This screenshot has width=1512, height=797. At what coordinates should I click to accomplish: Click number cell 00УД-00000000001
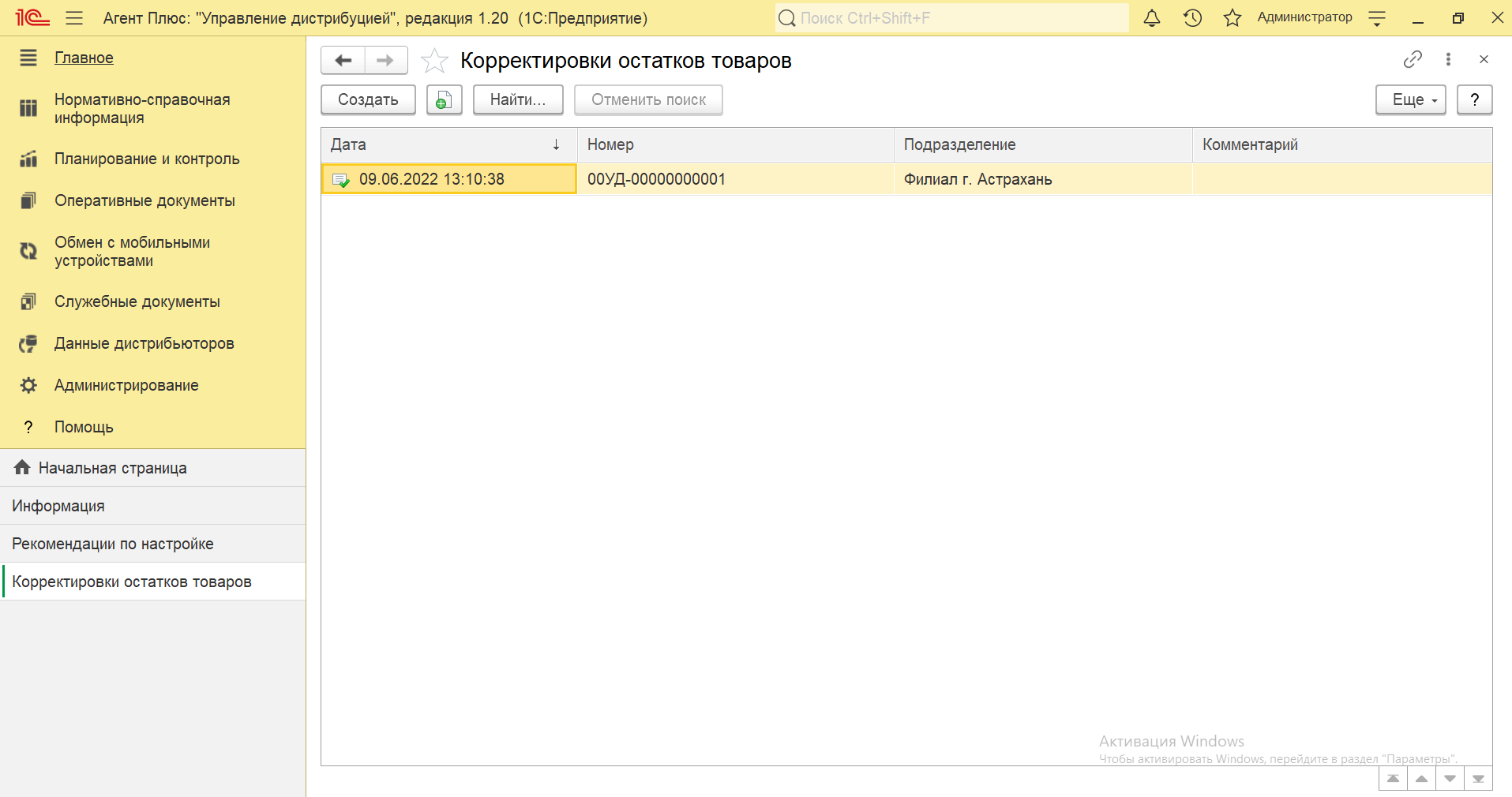(x=735, y=179)
